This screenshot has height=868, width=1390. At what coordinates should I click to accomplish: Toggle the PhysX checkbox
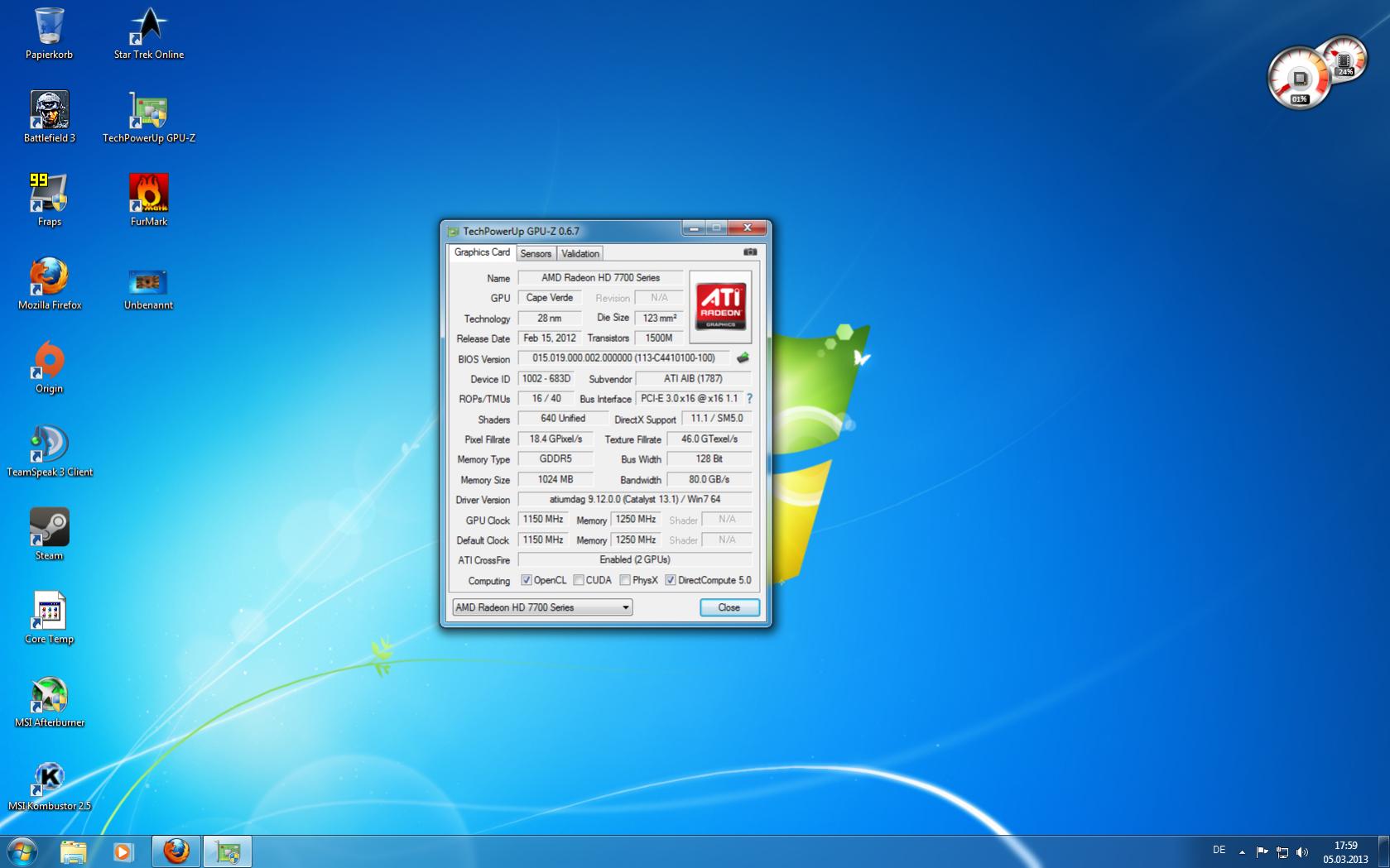coord(625,580)
